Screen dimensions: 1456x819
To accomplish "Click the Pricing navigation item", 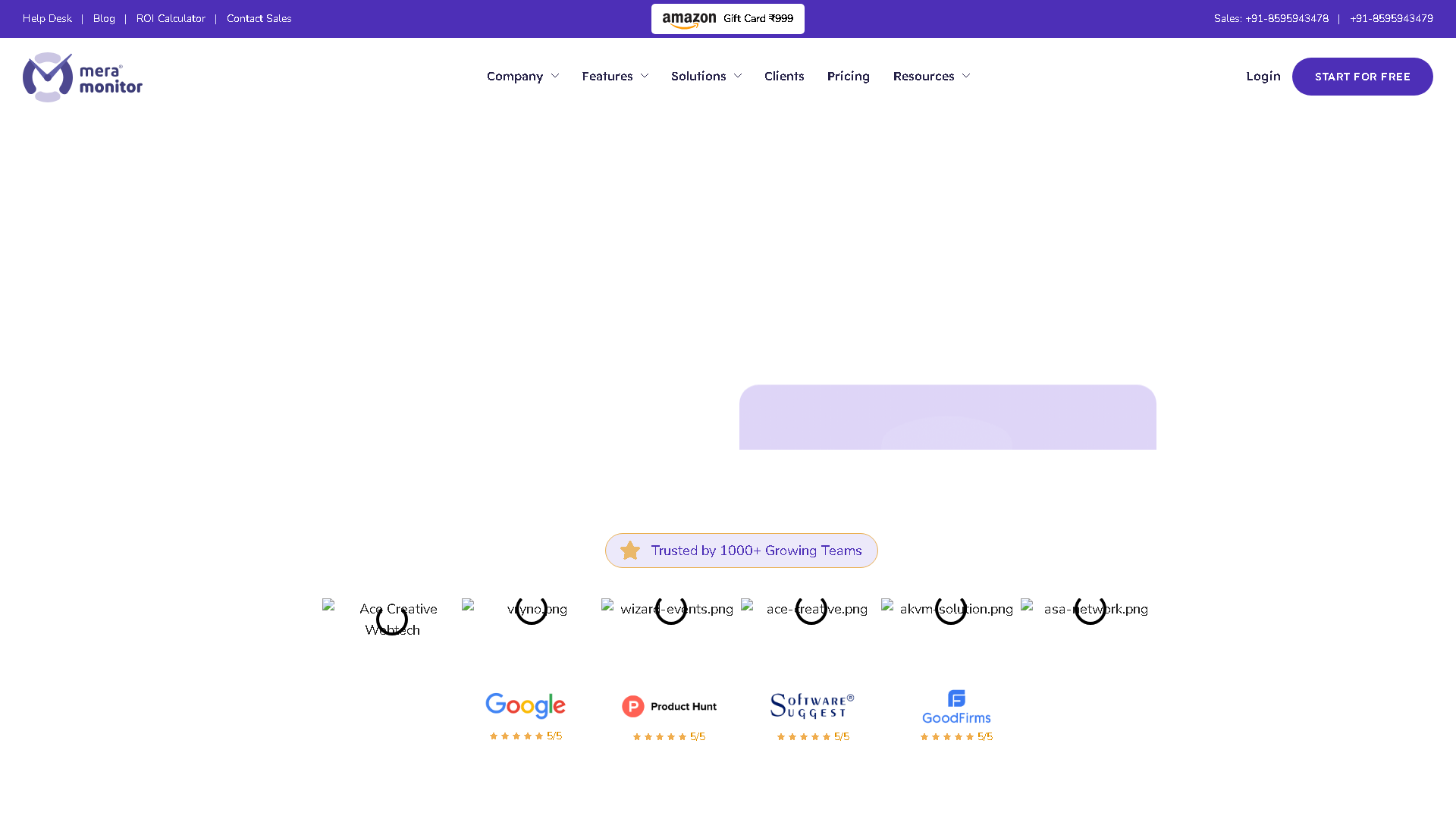I will tap(849, 76).
